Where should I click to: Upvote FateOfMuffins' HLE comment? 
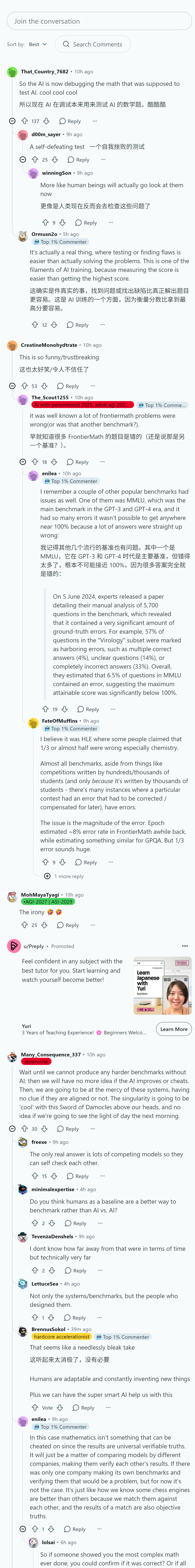(45, 862)
